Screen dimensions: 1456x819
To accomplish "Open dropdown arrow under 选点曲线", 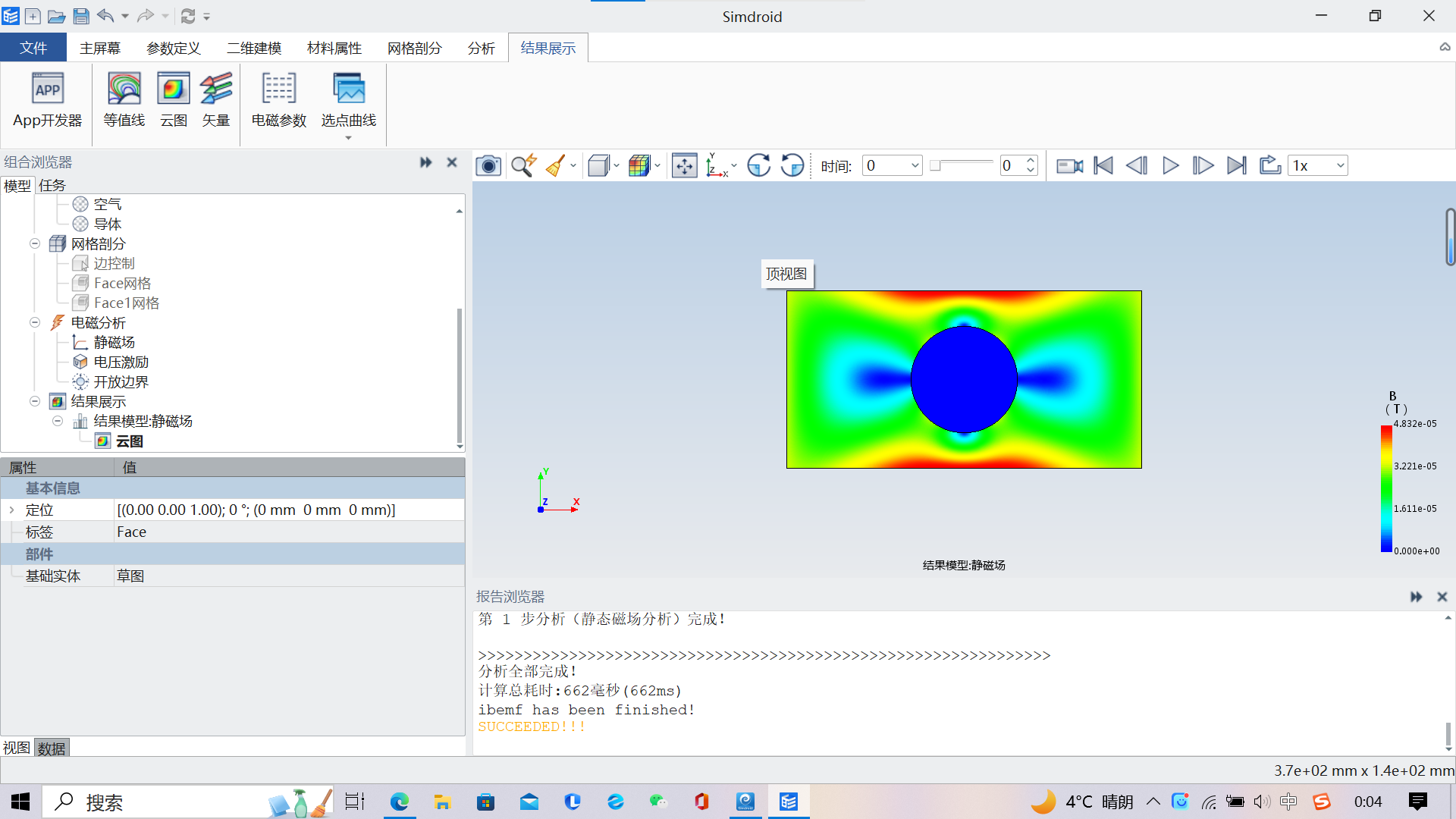I will (349, 138).
